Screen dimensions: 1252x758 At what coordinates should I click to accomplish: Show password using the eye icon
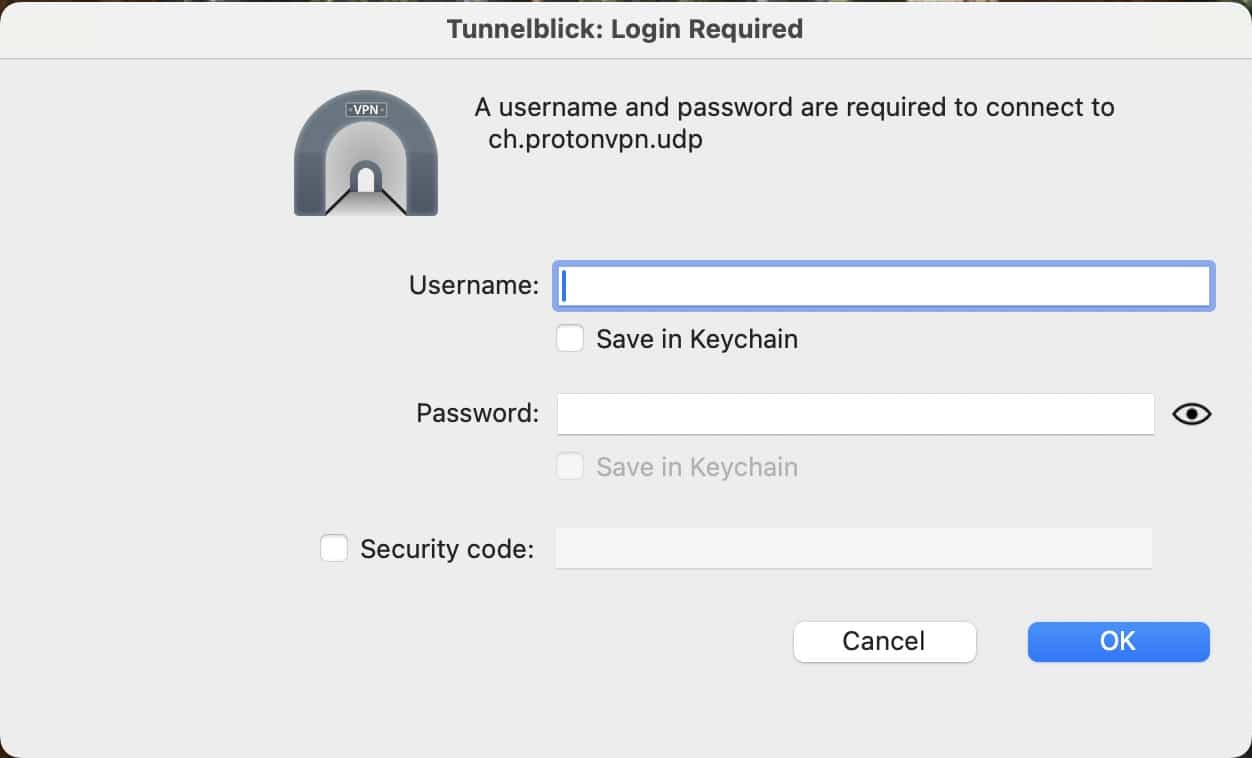1191,414
